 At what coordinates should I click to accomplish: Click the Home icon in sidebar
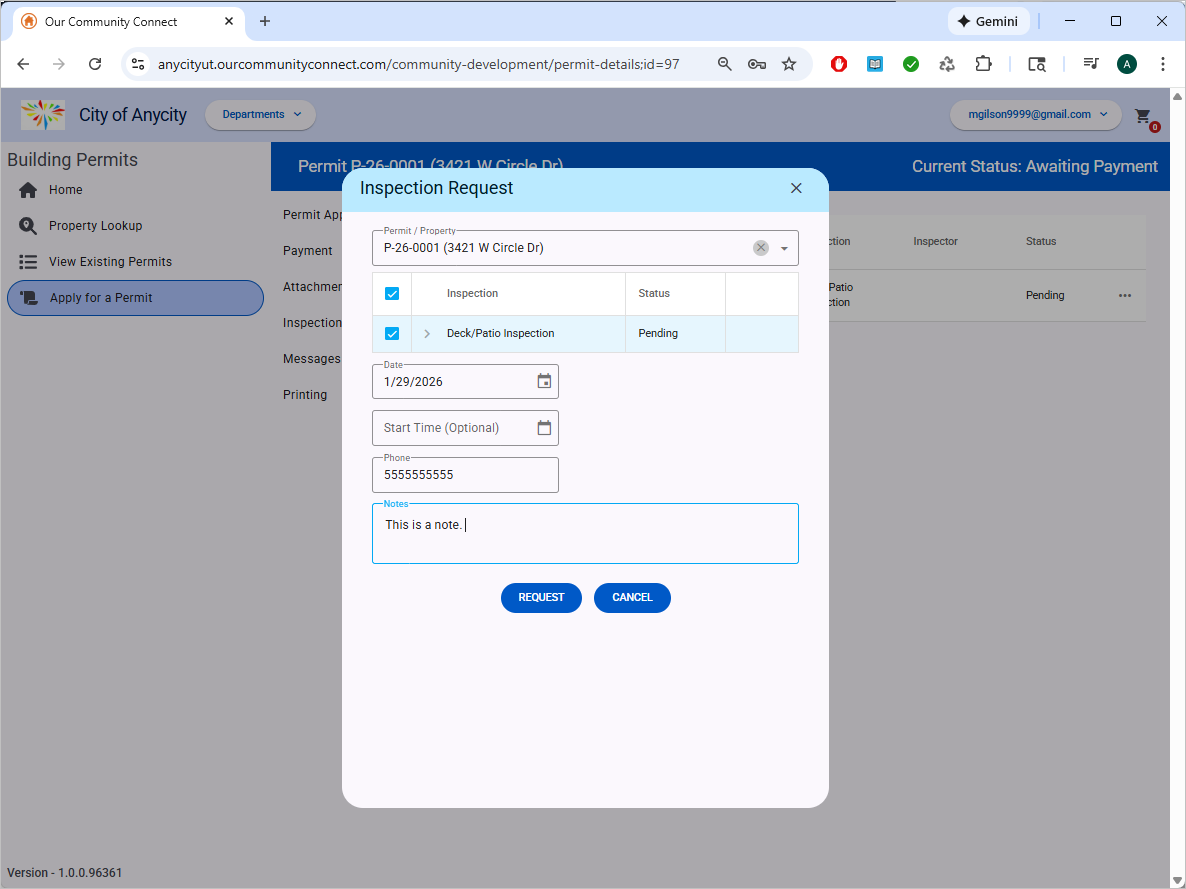[x=28, y=190]
